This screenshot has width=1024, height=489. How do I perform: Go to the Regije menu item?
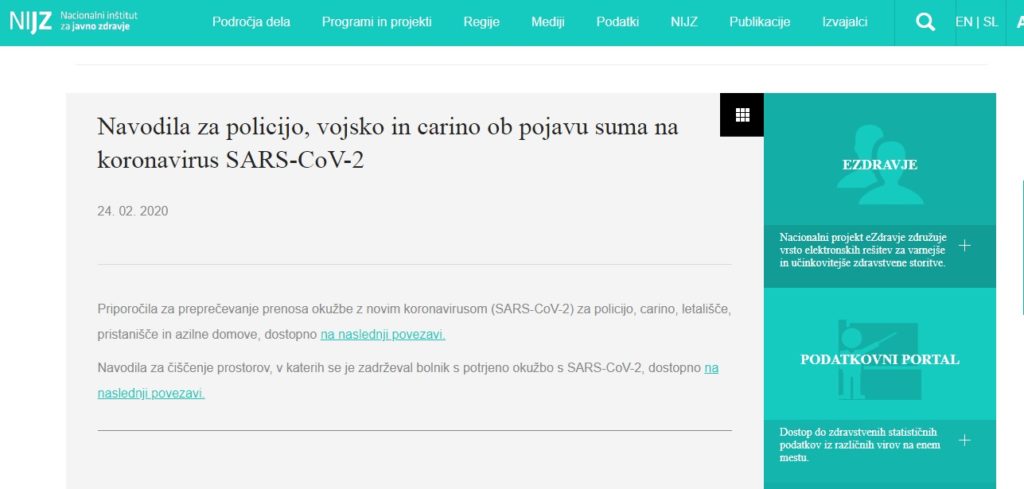point(481,22)
